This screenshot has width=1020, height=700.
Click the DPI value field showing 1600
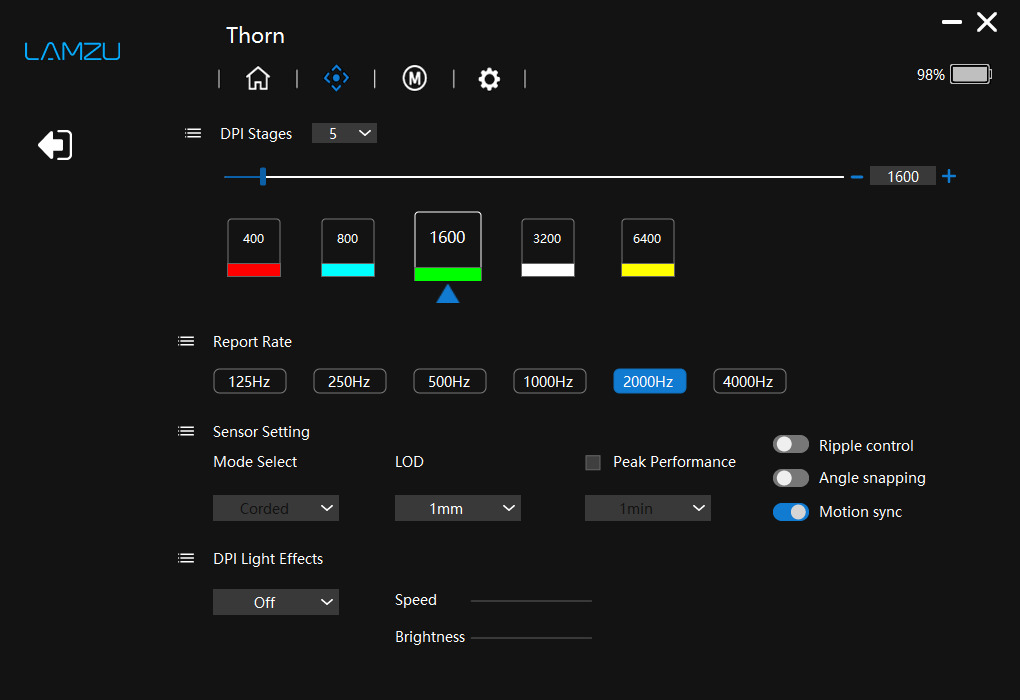(x=903, y=176)
